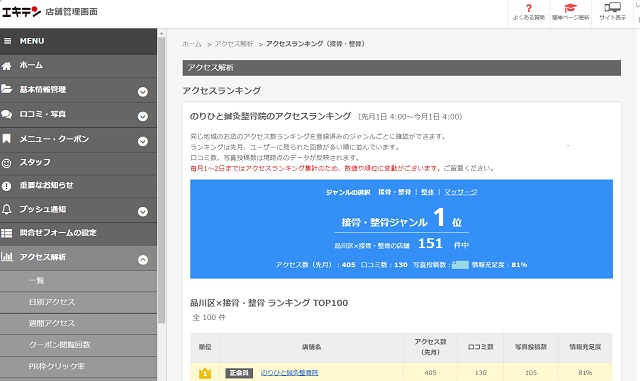
Task: Click the gold crown rank 1 badge
Action: click(205, 373)
